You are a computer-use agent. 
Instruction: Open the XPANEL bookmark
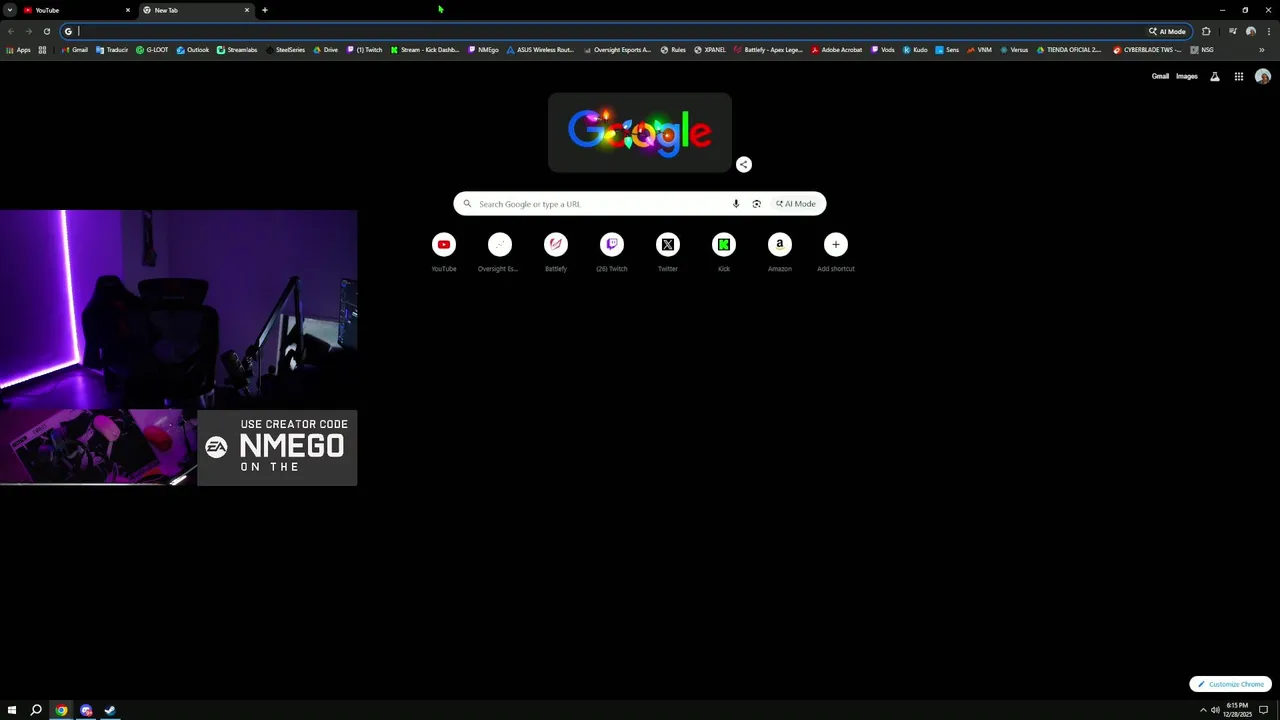click(710, 49)
